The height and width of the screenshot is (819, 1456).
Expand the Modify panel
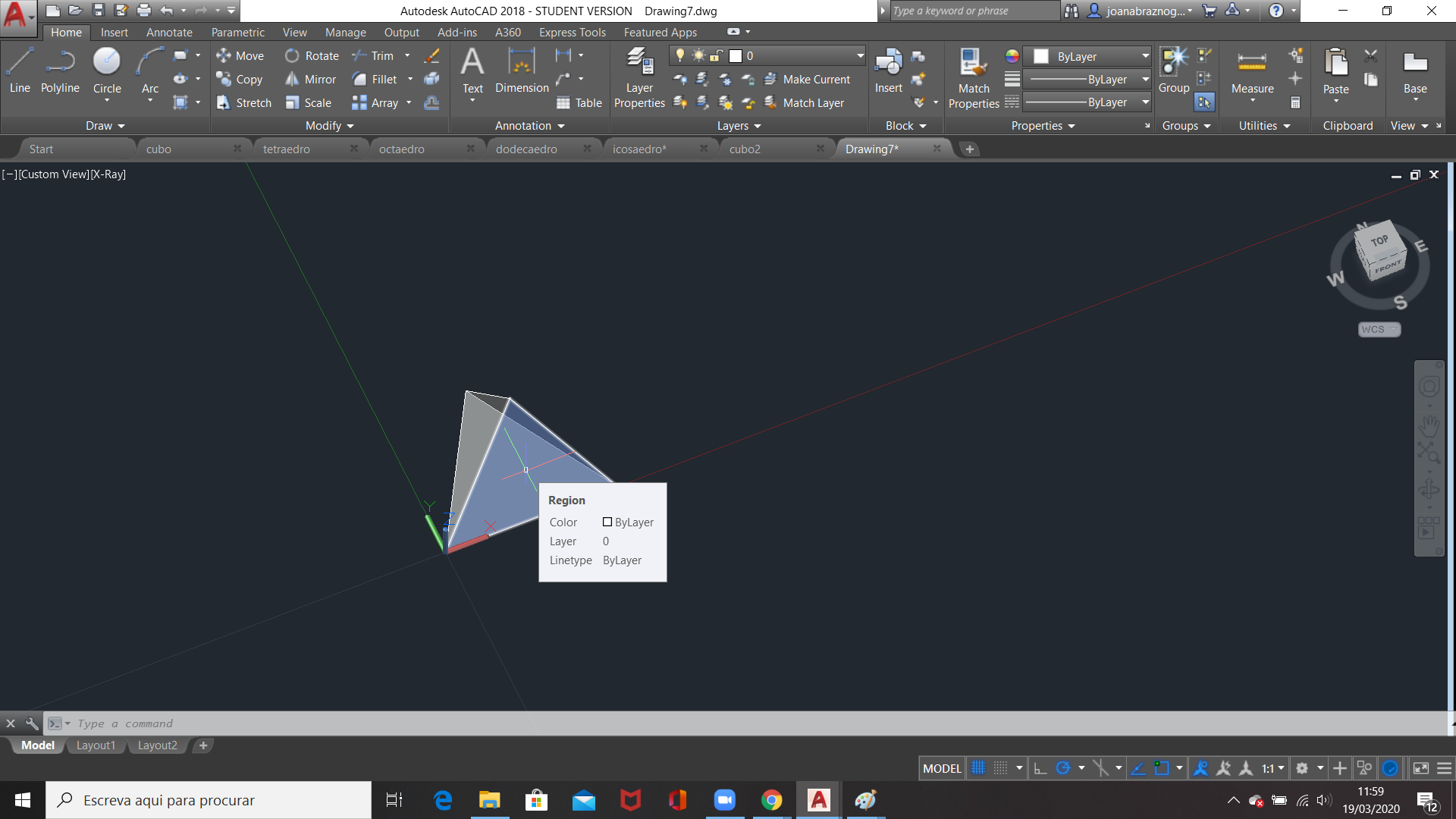[329, 126]
